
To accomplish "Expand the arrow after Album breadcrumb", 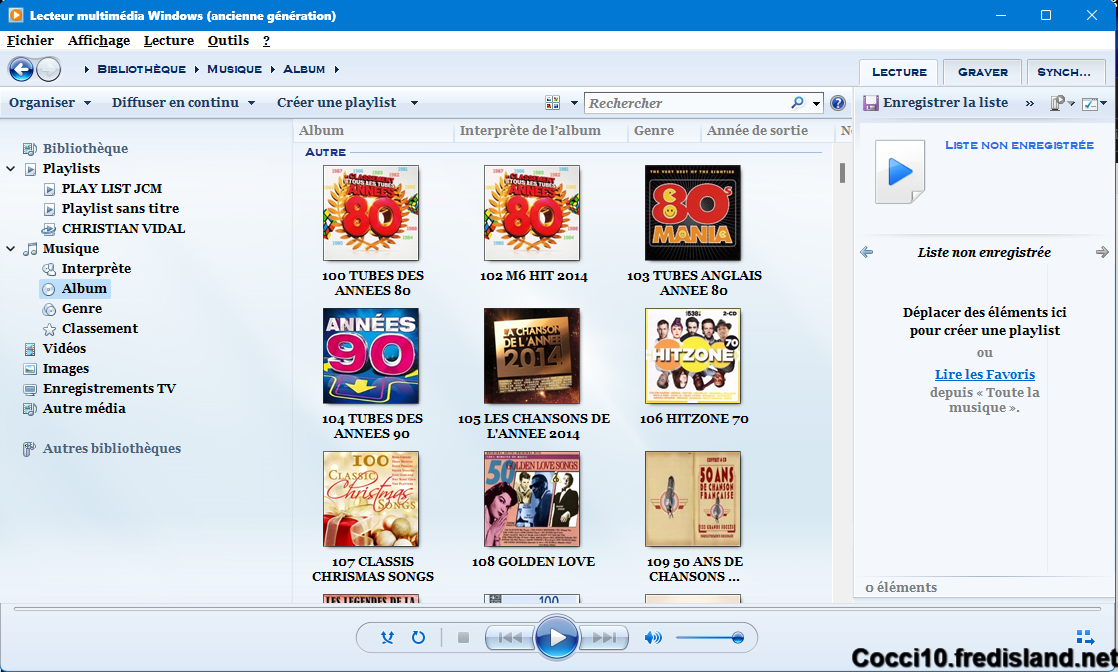I will [337, 69].
